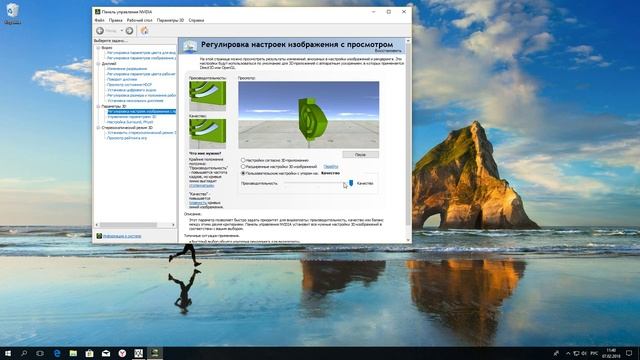640x360 pixels.
Task: Open Microsoft Store from taskbar
Action: point(89,353)
